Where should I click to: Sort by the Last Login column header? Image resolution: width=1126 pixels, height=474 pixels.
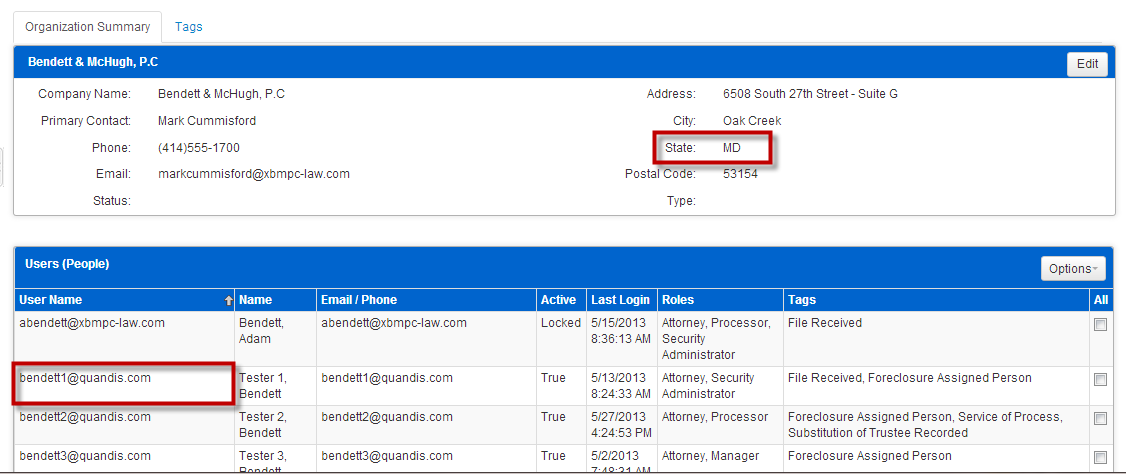point(620,299)
